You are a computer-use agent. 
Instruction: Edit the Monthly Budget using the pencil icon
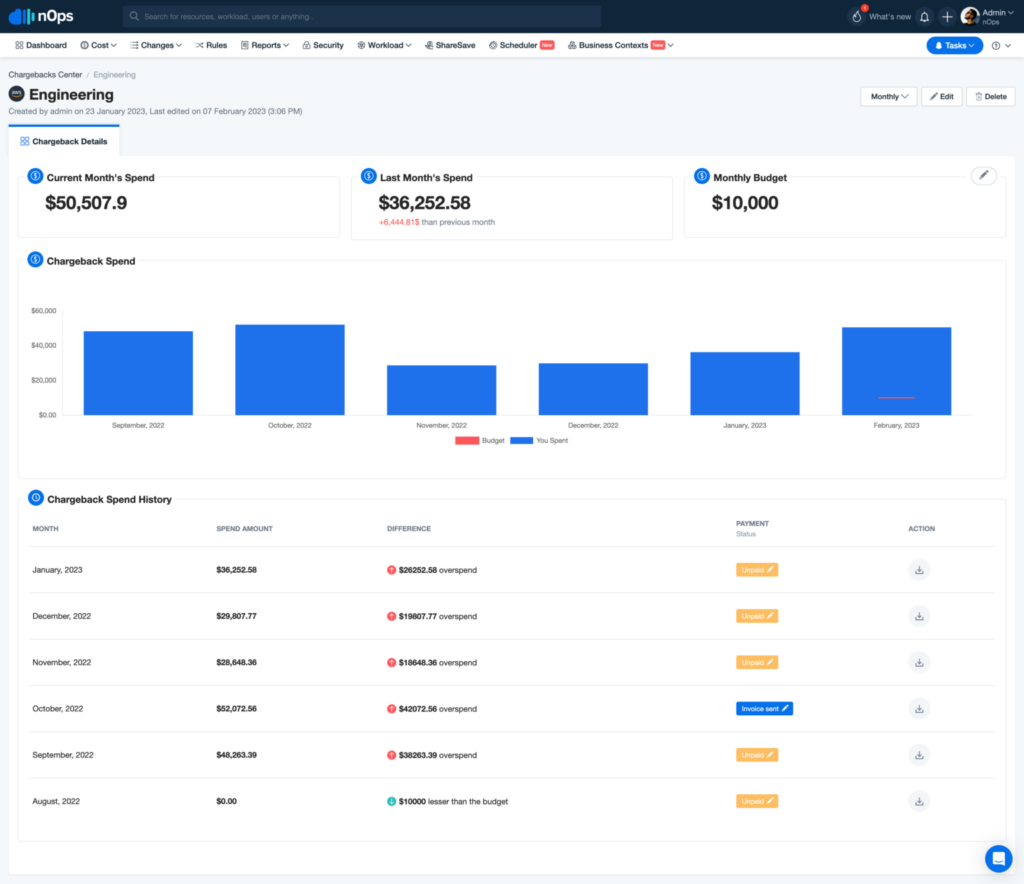[x=983, y=175]
